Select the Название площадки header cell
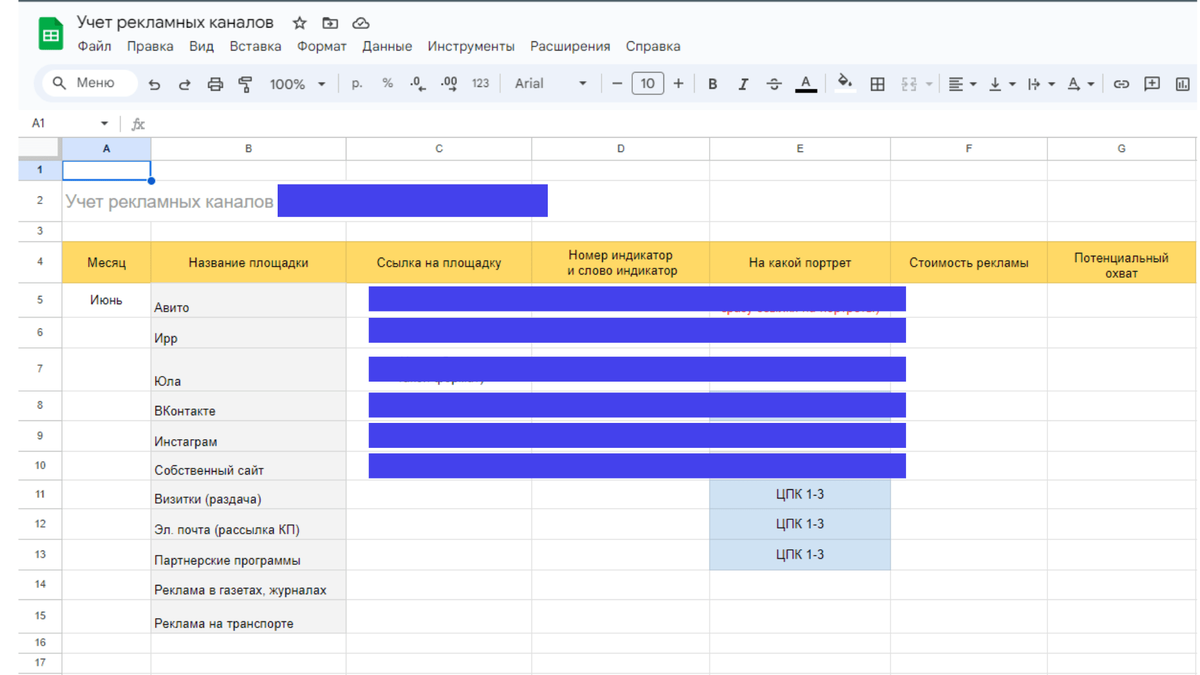Viewport: 1200px width, 675px height. pyautogui.click(x=248, y=262)
